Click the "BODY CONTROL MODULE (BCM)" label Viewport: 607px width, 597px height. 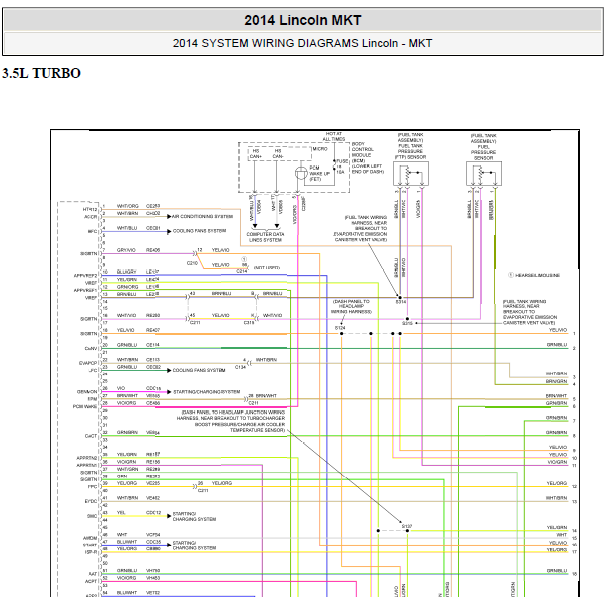[363, 152]
